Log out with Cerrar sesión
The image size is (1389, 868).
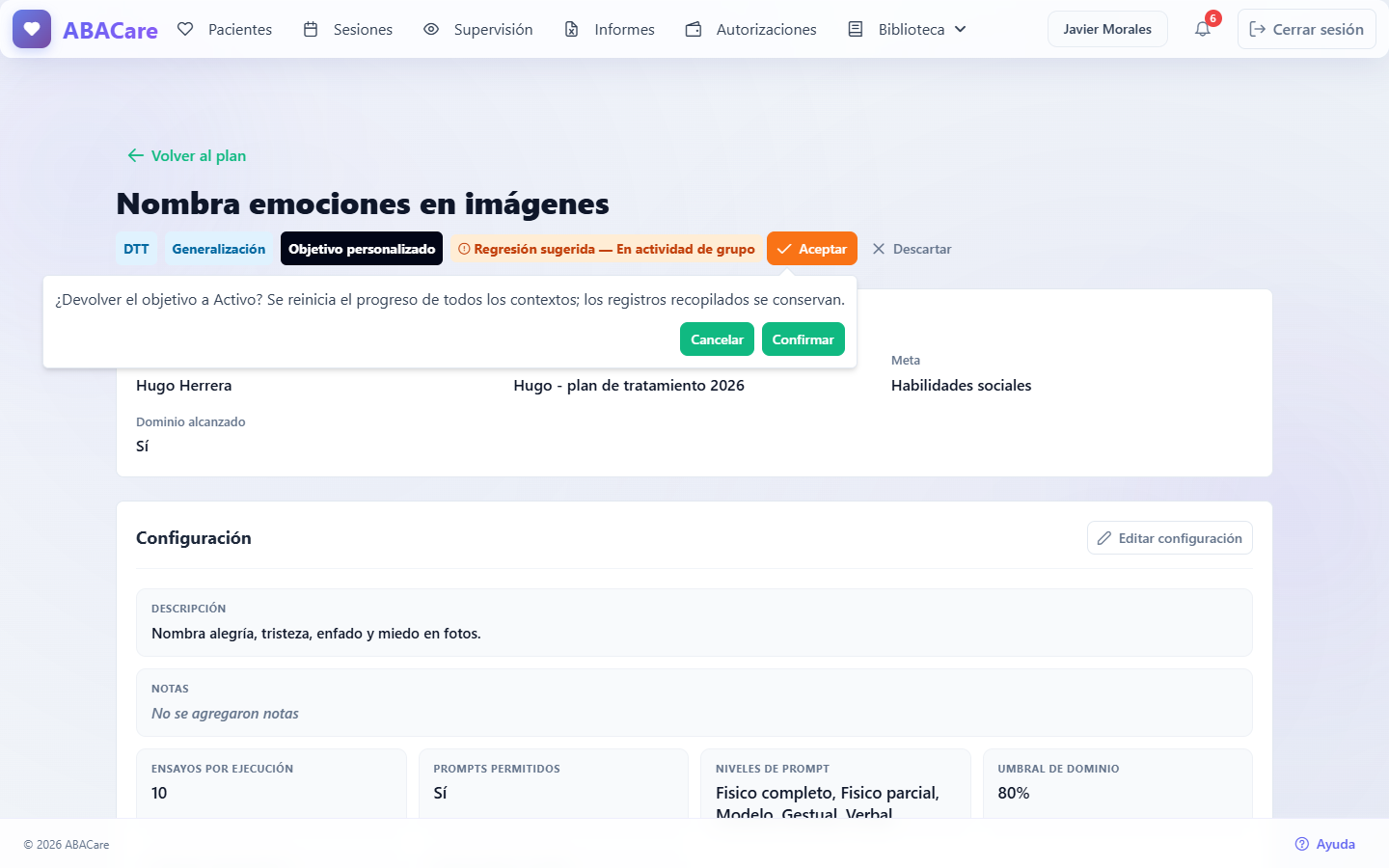pos(1307,29)
